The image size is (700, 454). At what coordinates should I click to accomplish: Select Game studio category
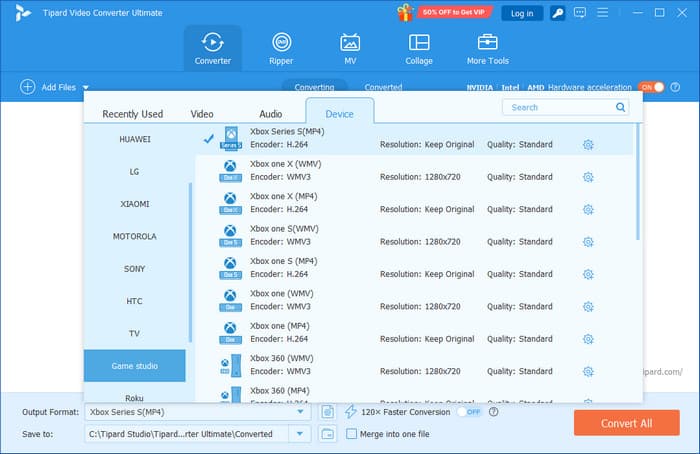[x=135, y=366]
